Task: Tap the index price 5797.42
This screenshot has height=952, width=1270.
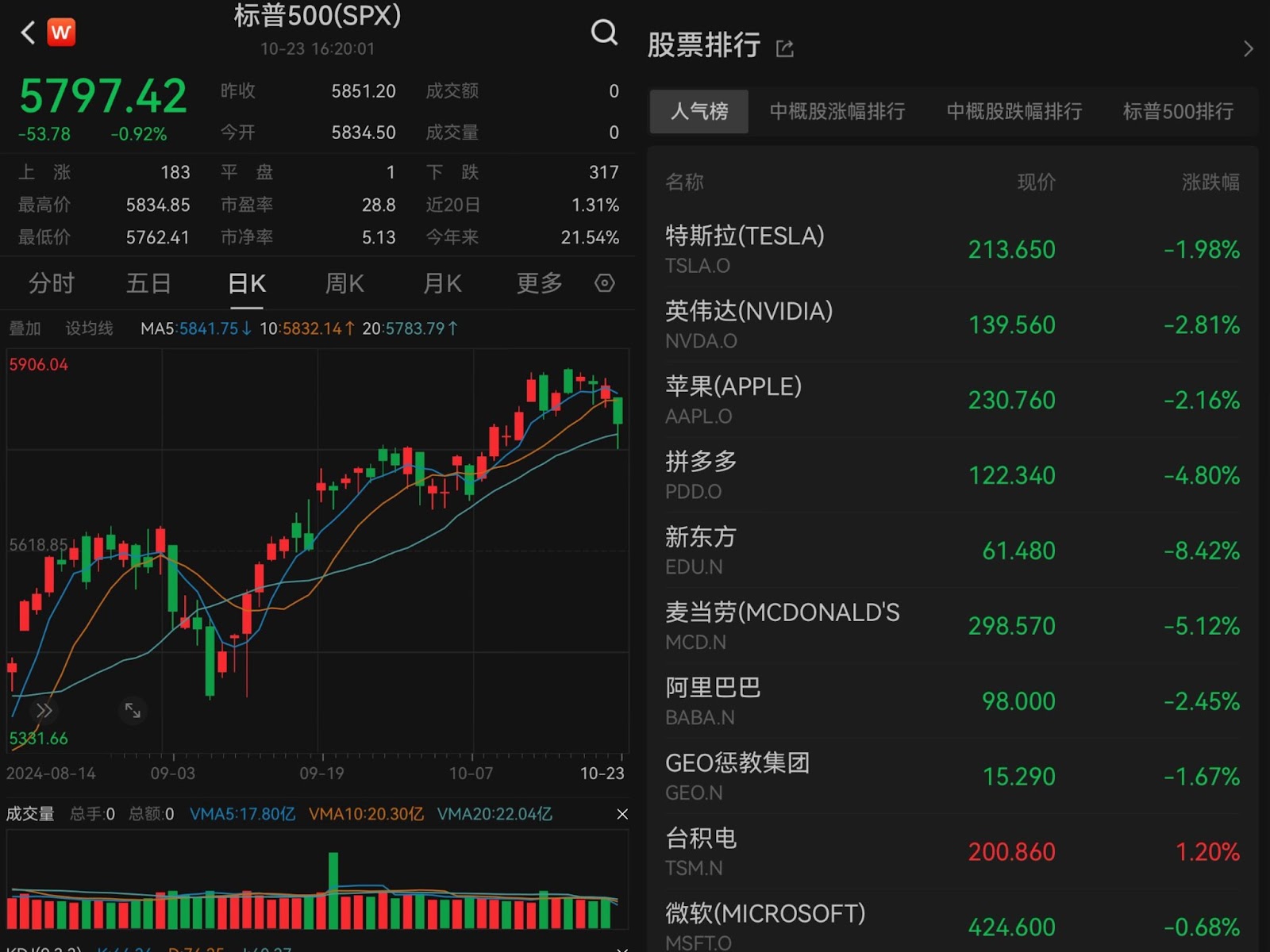Action: tap(103, 96)
